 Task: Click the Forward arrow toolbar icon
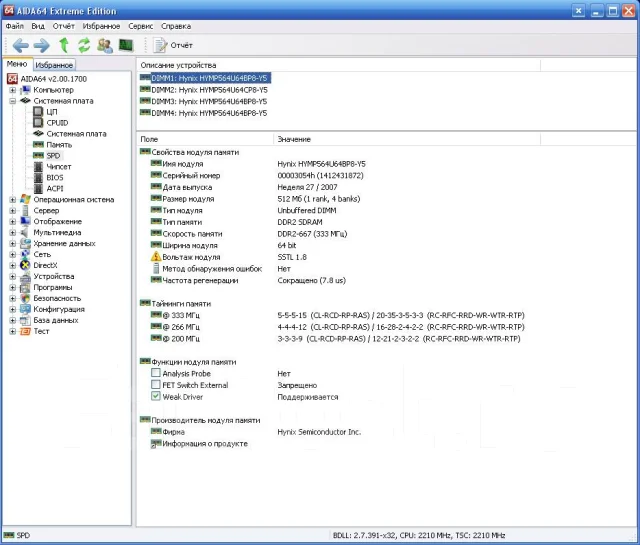42,45
